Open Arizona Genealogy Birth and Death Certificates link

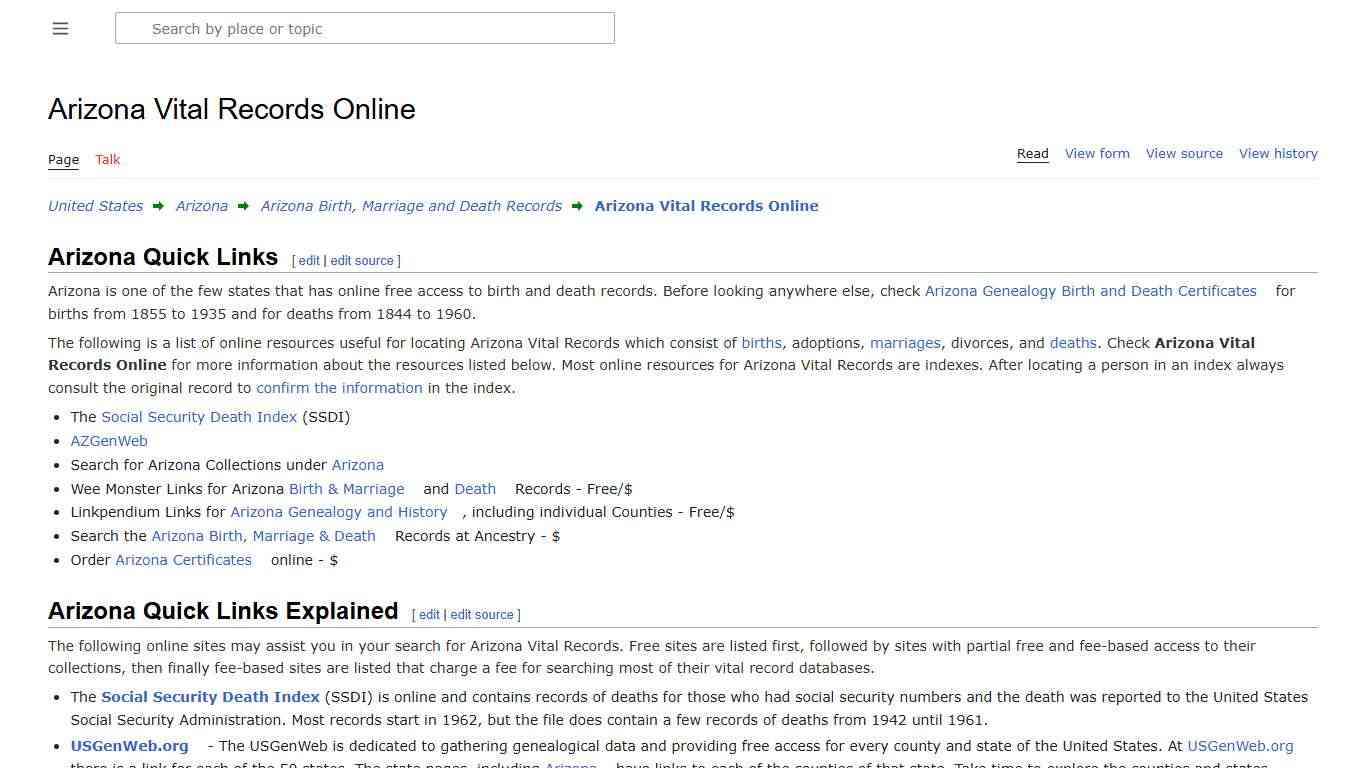(1090, 291)
